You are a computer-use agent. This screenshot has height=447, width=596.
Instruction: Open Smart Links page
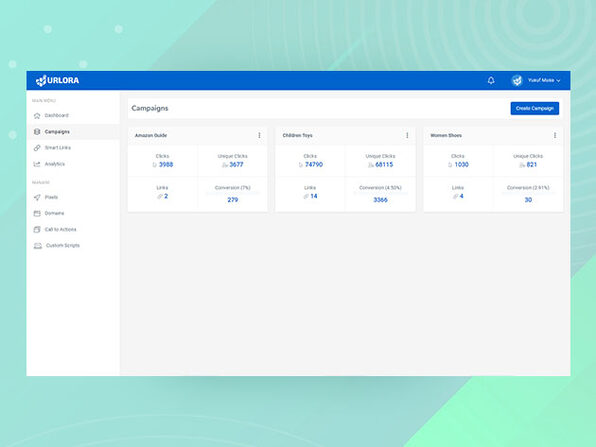tap(58, 147)
